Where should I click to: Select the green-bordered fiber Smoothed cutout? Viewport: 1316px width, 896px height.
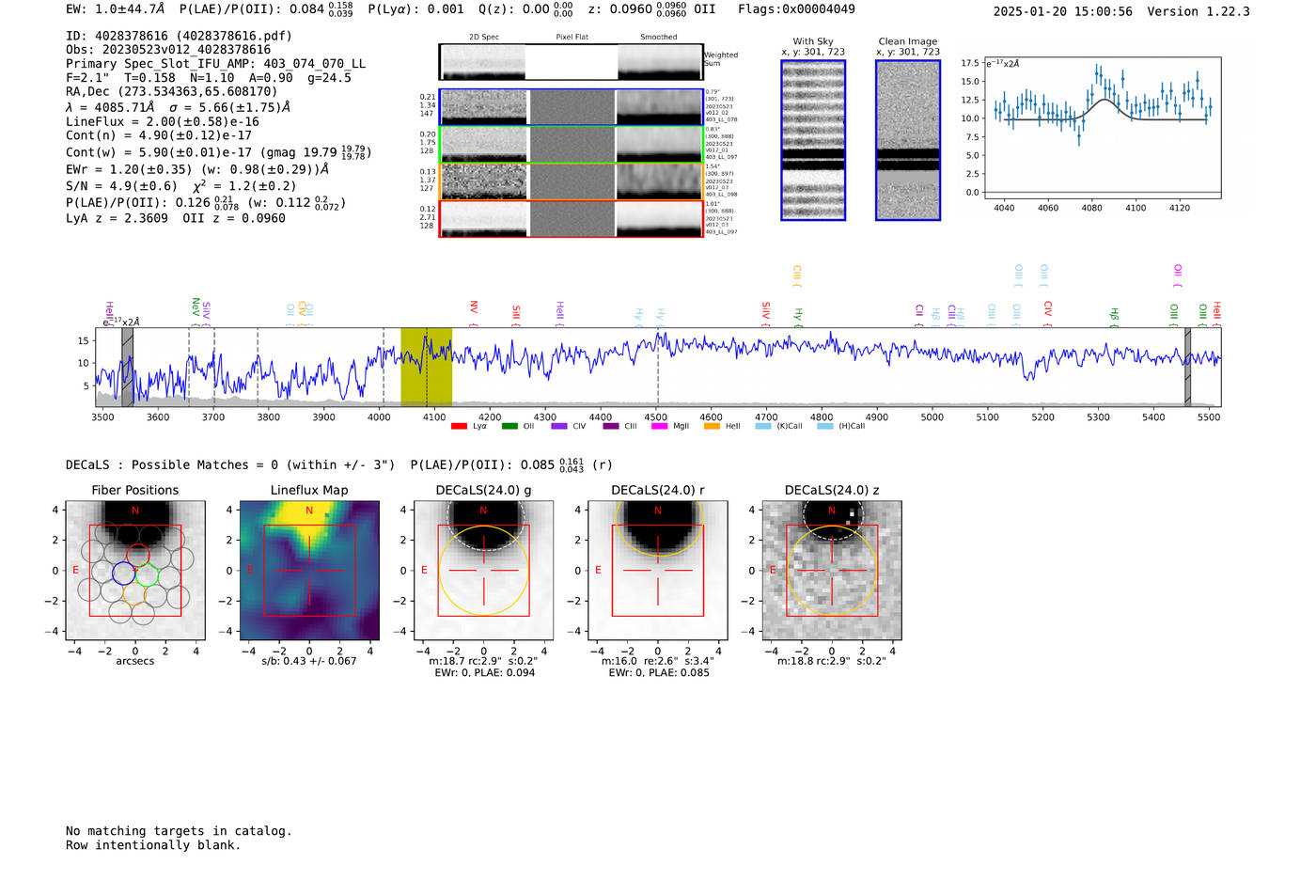point(659,144)
